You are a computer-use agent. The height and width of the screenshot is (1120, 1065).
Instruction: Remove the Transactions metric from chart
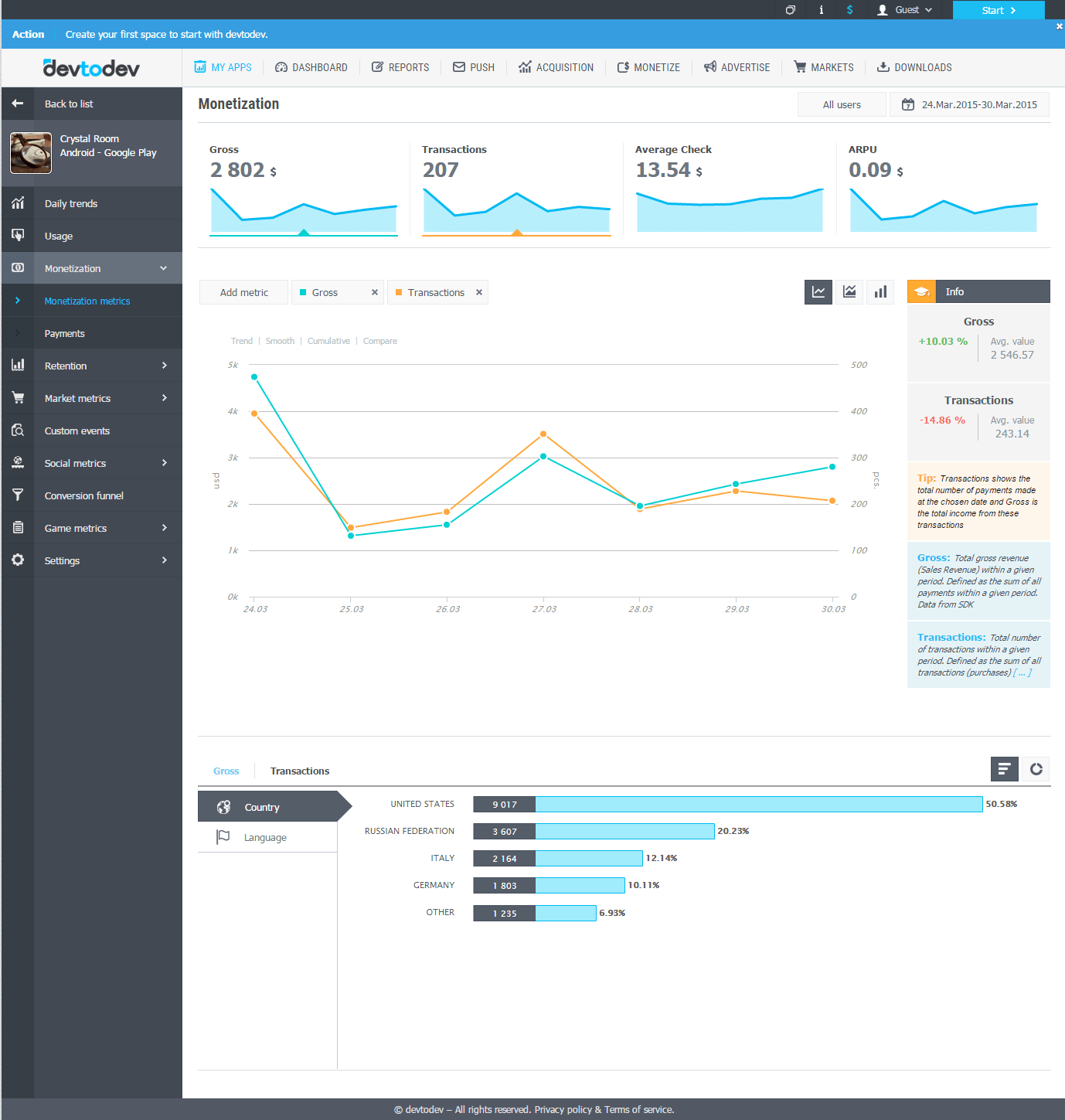(479, 292)
